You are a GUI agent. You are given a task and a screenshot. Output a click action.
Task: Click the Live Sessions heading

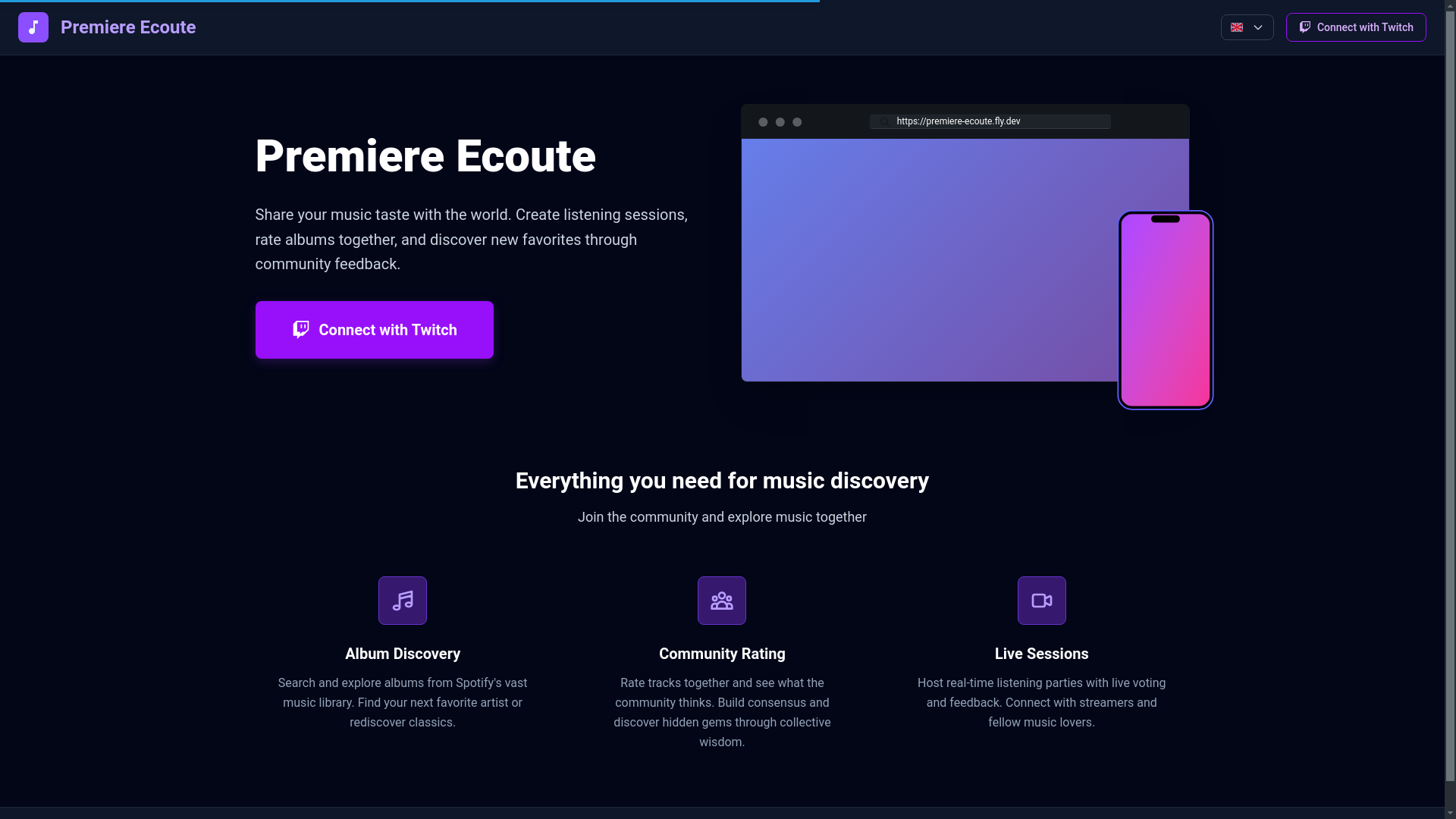[x=1042, y=654]
